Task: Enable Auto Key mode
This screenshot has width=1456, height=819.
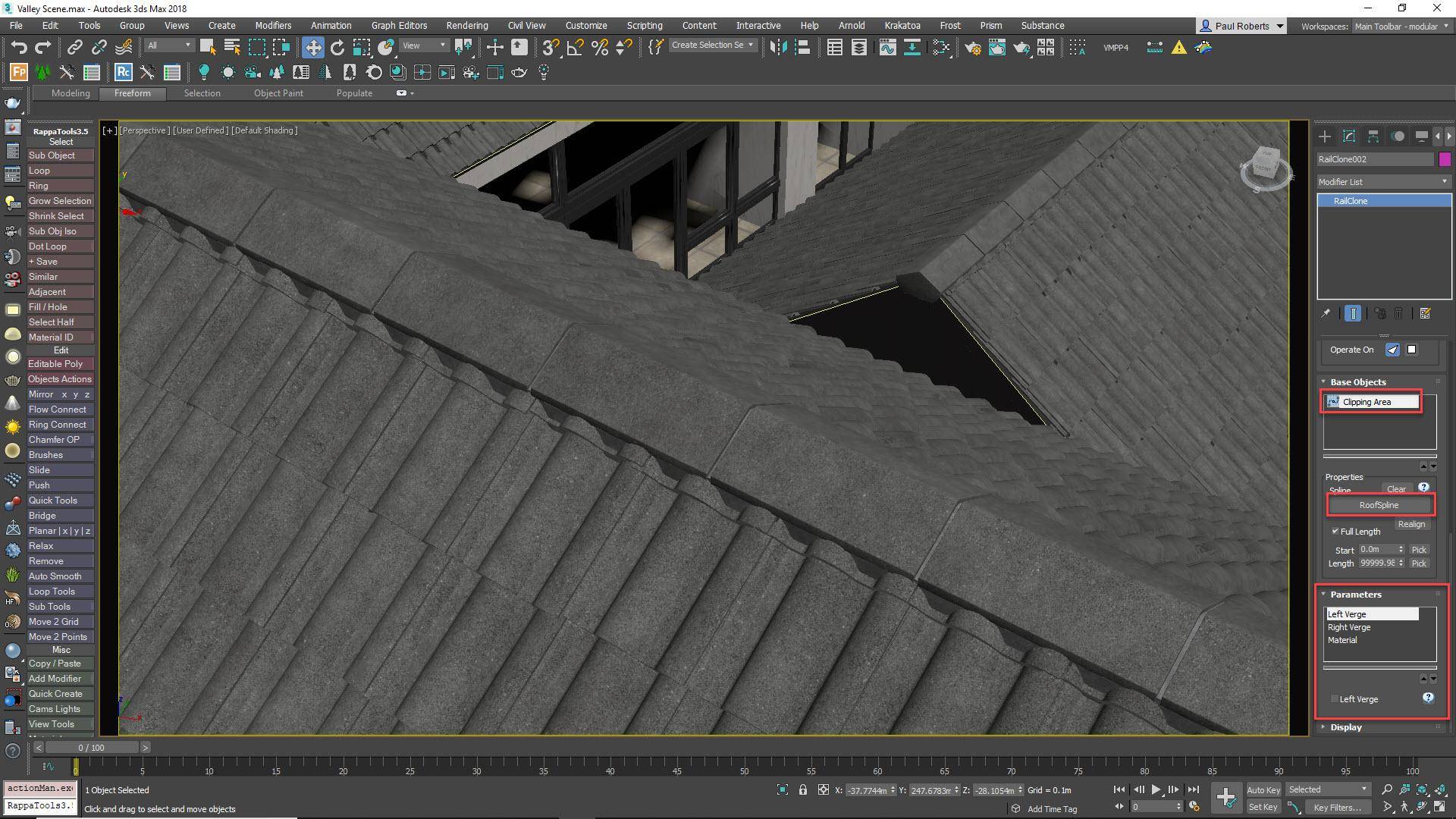Action: [1263, 789]
